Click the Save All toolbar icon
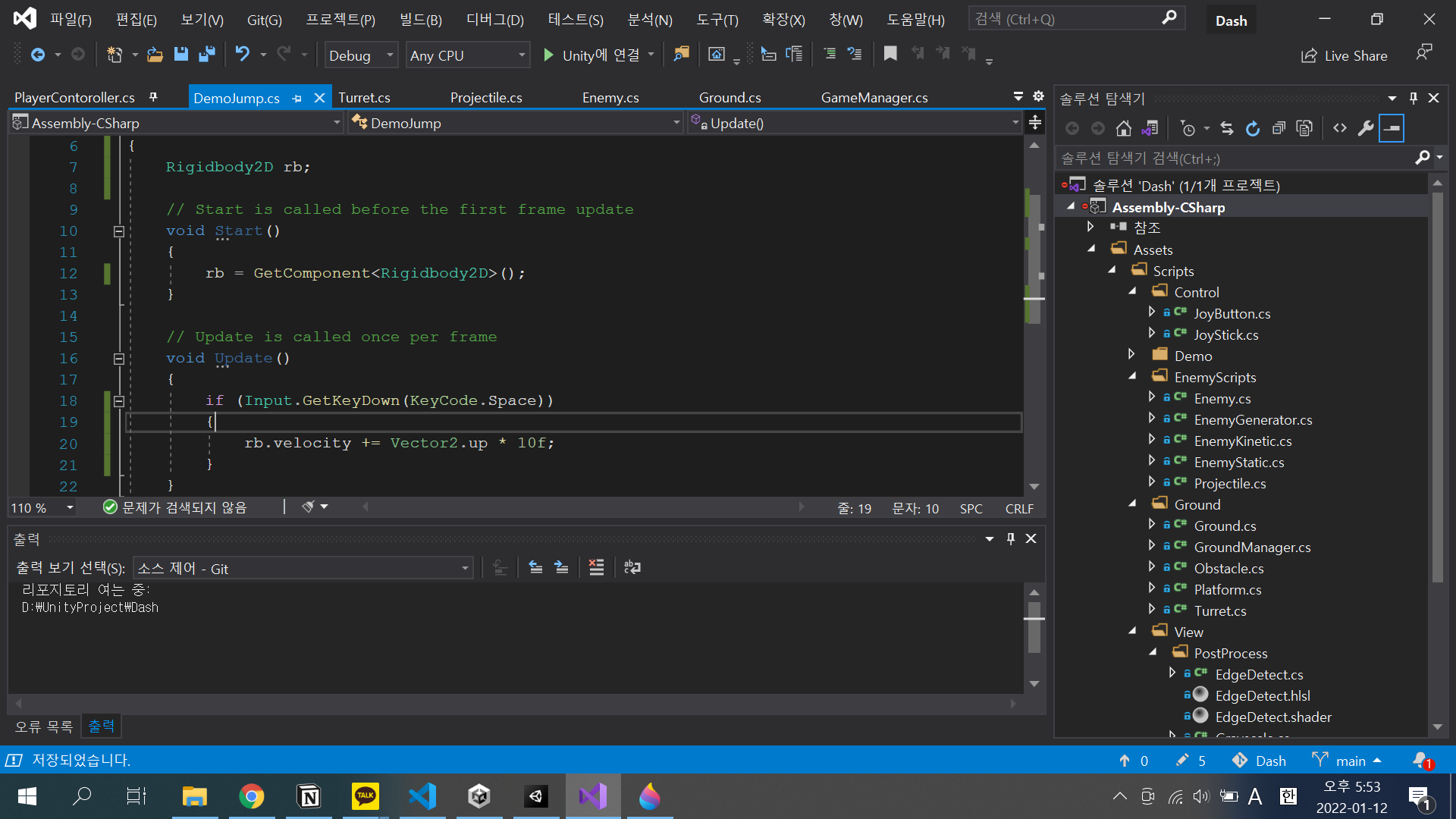Viewport: 1456px width, 819px height. pyautogui.click(x=207, y=55)
